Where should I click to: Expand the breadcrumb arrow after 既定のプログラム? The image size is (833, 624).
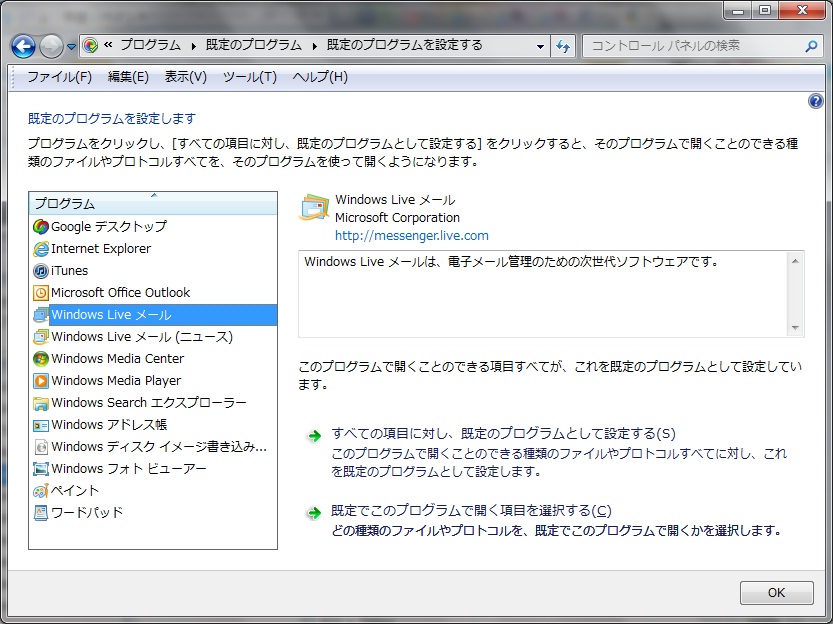(314, 46)
